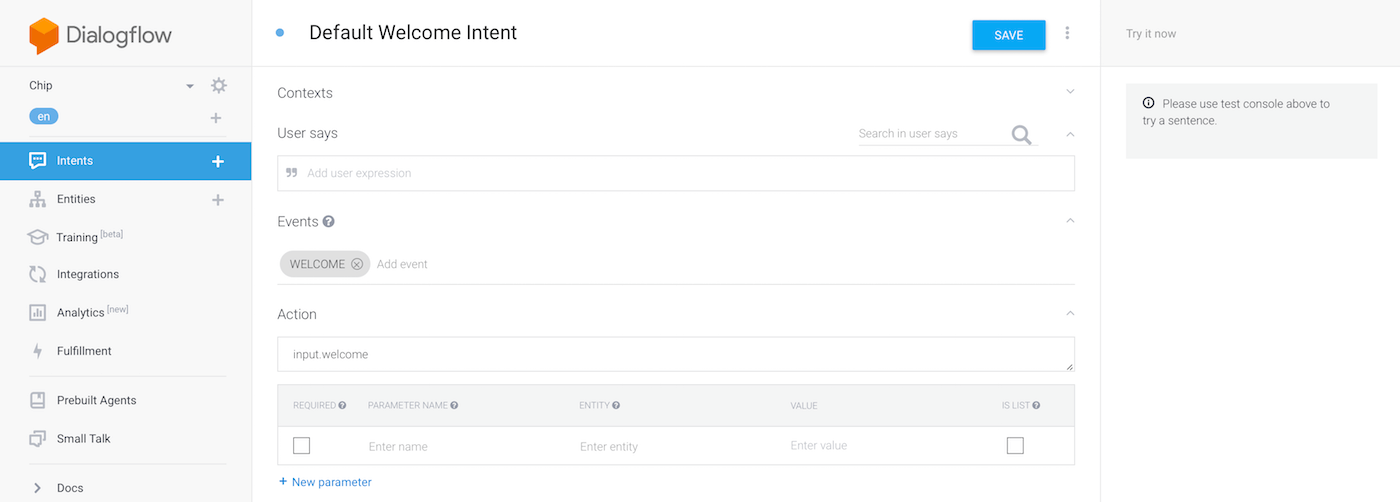Viewport: 1400px width, 502px height.
Task: Expand the Contexts section
Action: [x=1070, y=92]
